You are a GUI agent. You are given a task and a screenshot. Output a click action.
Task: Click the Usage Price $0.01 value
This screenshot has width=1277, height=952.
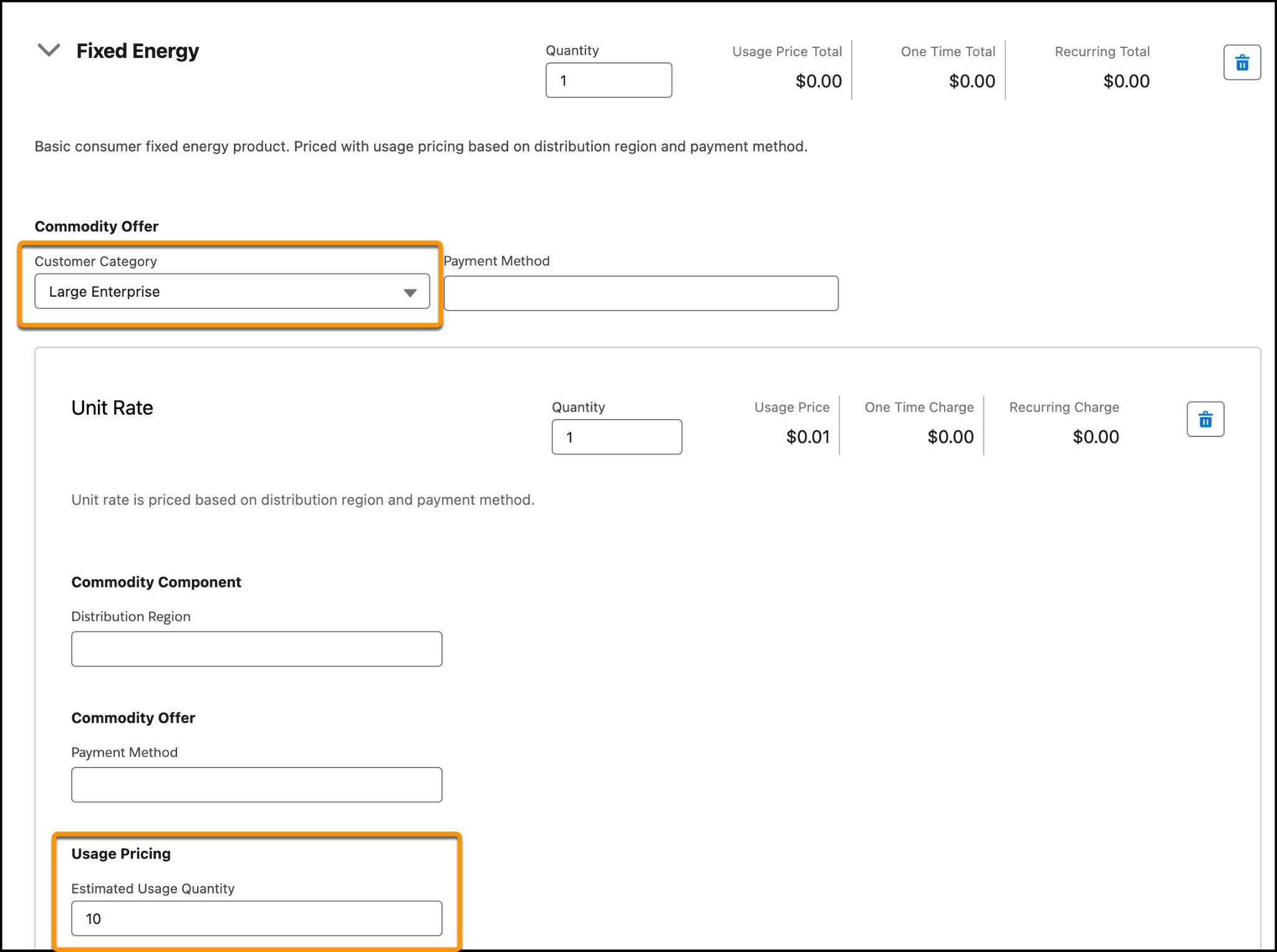tap(808, 437)
